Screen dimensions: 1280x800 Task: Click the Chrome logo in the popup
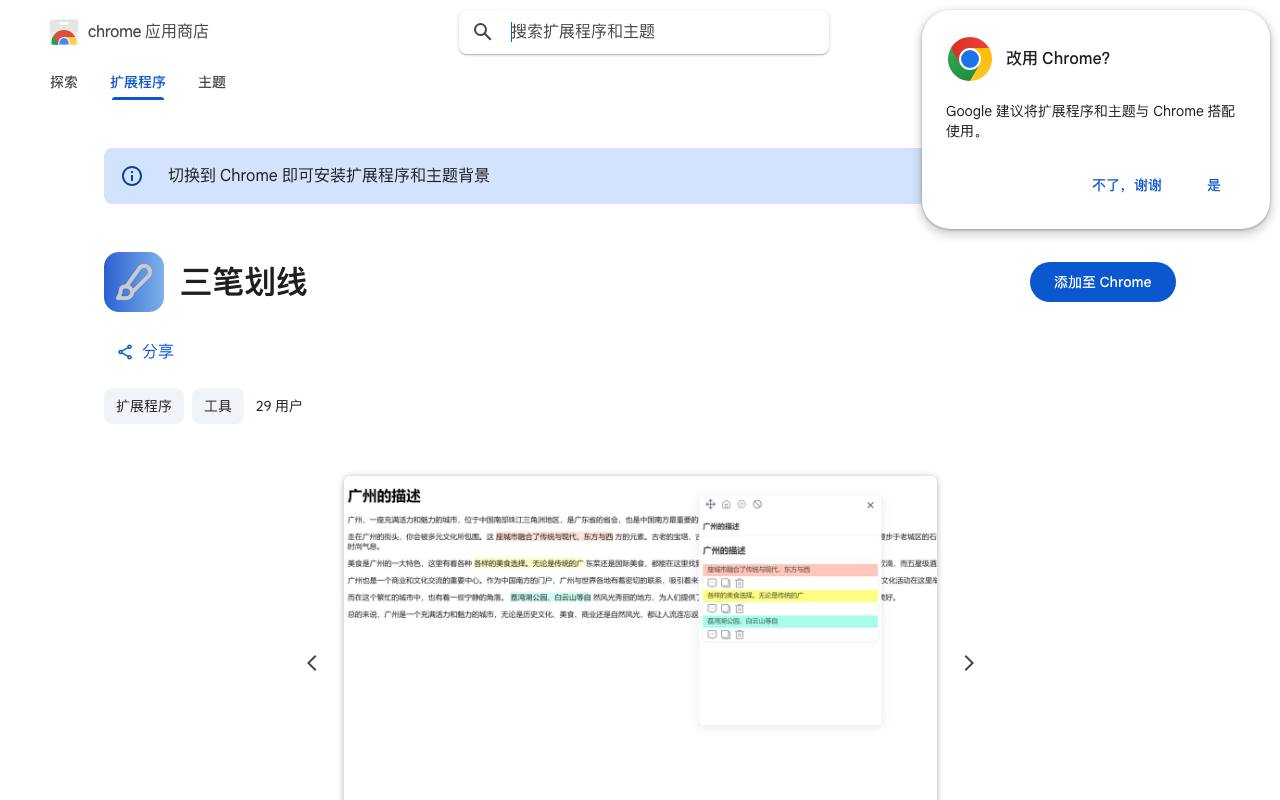point(970,59)
